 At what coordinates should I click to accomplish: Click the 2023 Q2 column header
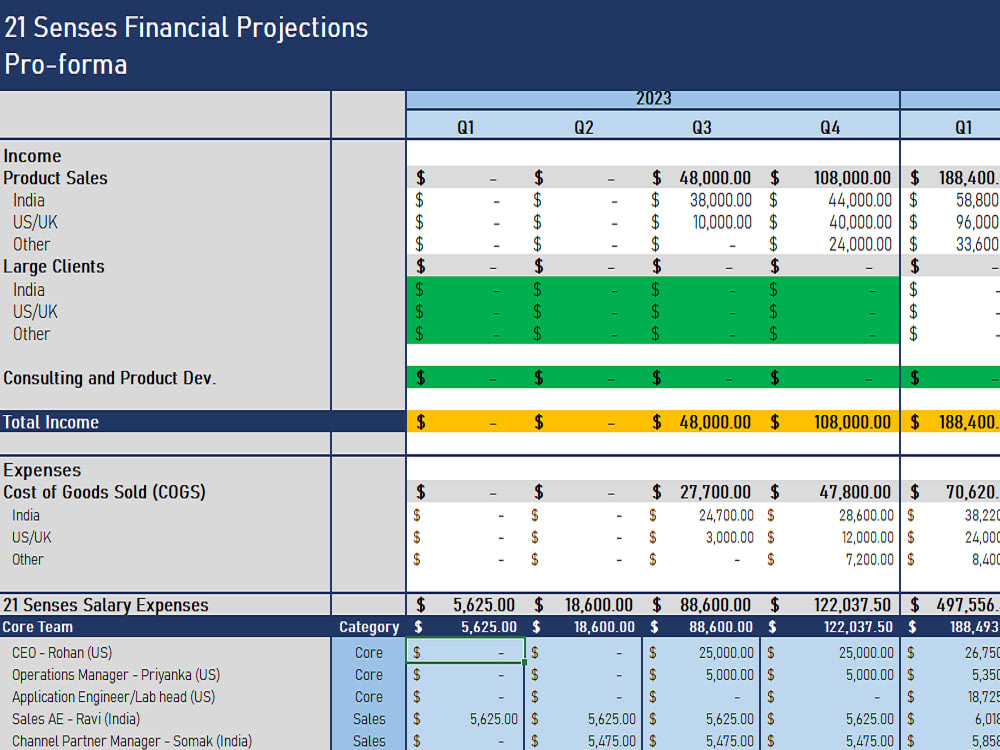tap(584, 128)
